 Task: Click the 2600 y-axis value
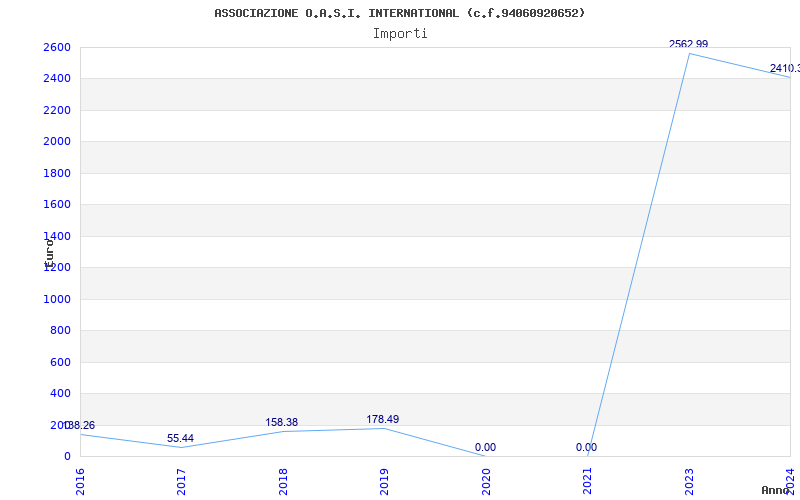pos(57,47)
